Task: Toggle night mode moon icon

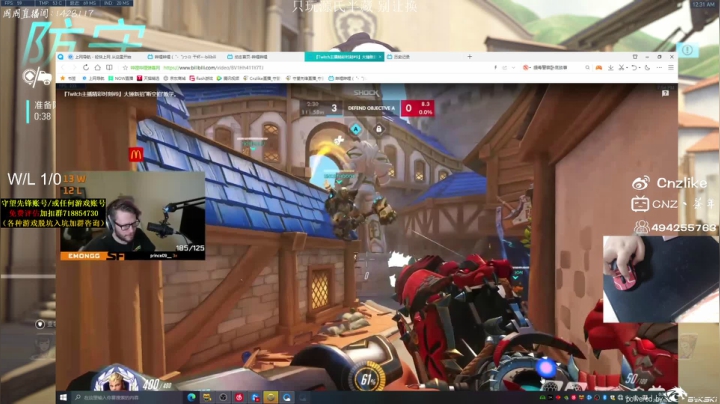Action: click(x=647, y=67)
